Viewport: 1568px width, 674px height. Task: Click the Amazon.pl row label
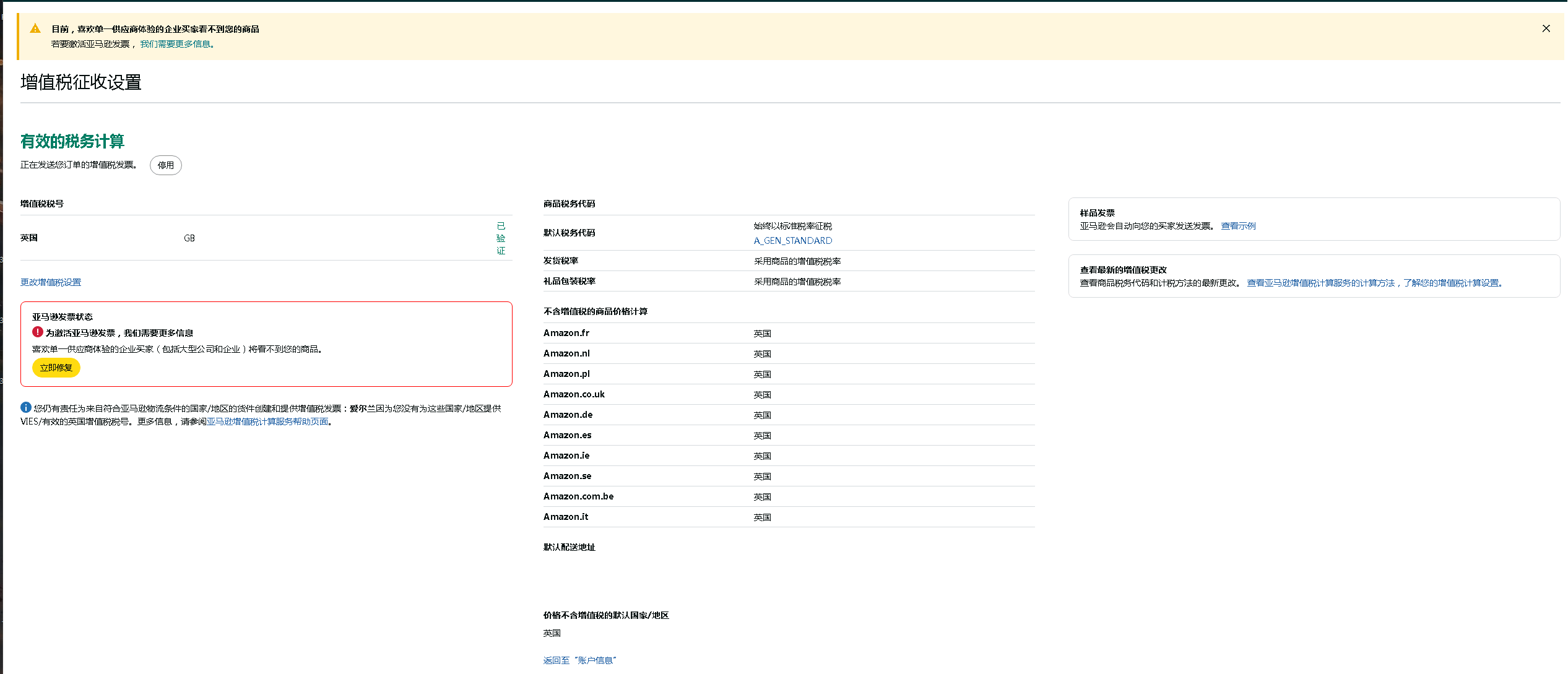point(566,374)
